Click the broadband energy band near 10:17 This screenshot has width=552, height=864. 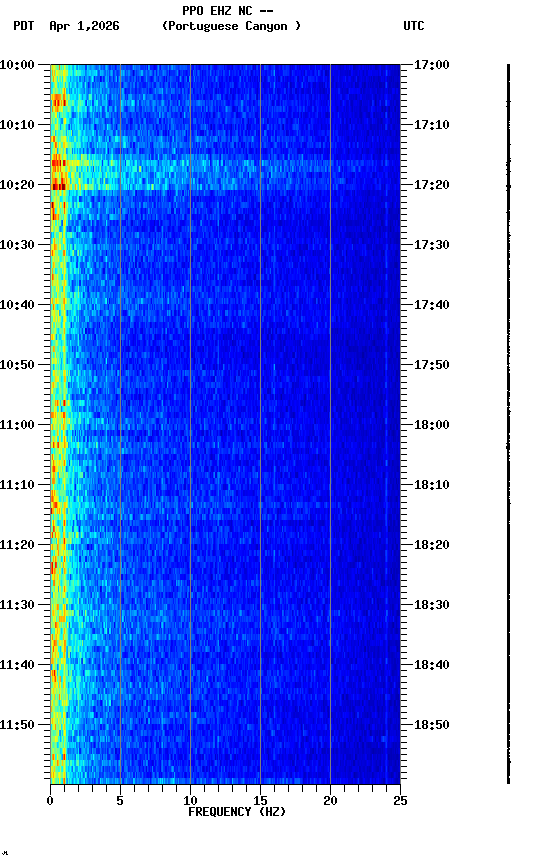(x=225, y=175)
